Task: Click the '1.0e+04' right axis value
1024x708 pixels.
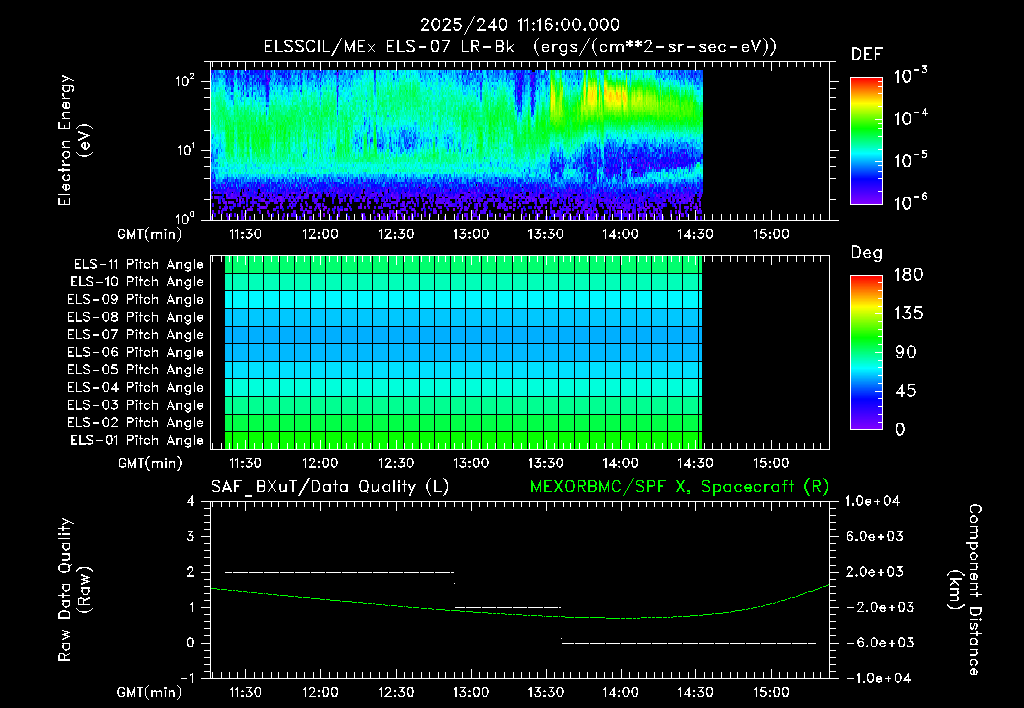Action: click(873, 502)
